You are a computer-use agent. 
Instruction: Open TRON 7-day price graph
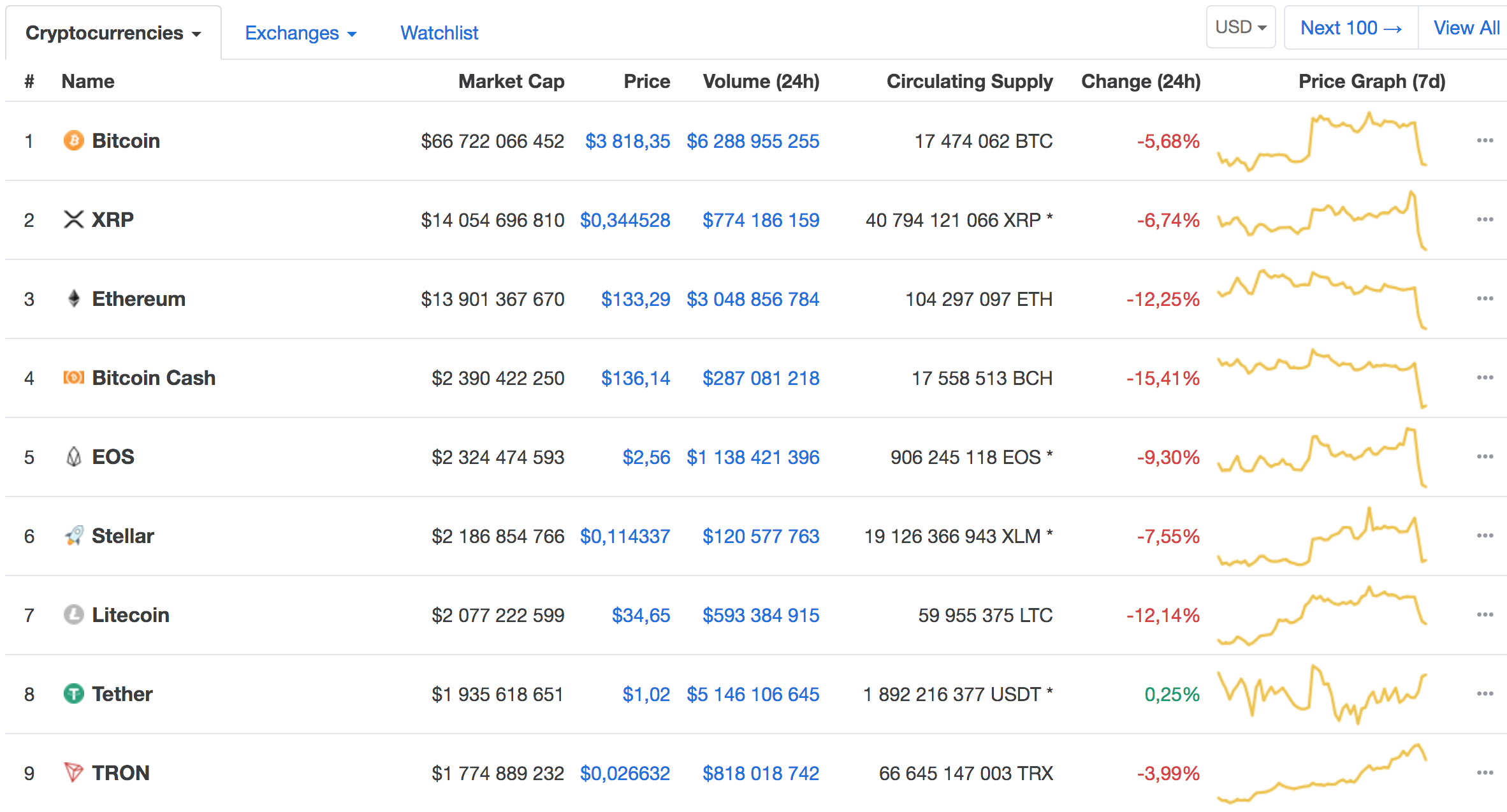click(1322, 773)
